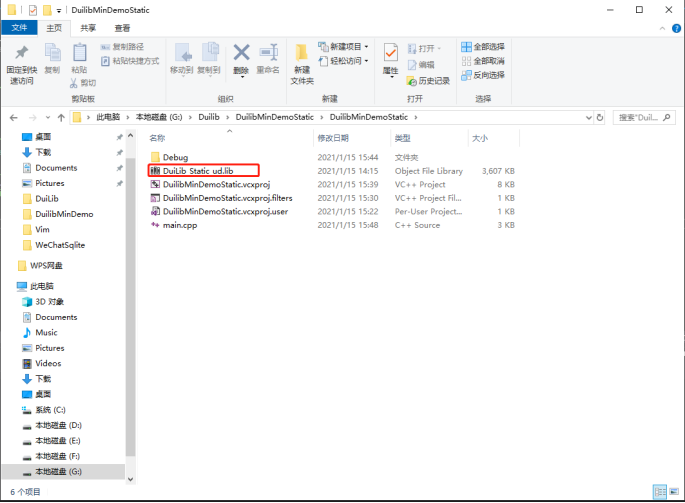
Task: Open Music under This PC
Action: coord(46,333)
